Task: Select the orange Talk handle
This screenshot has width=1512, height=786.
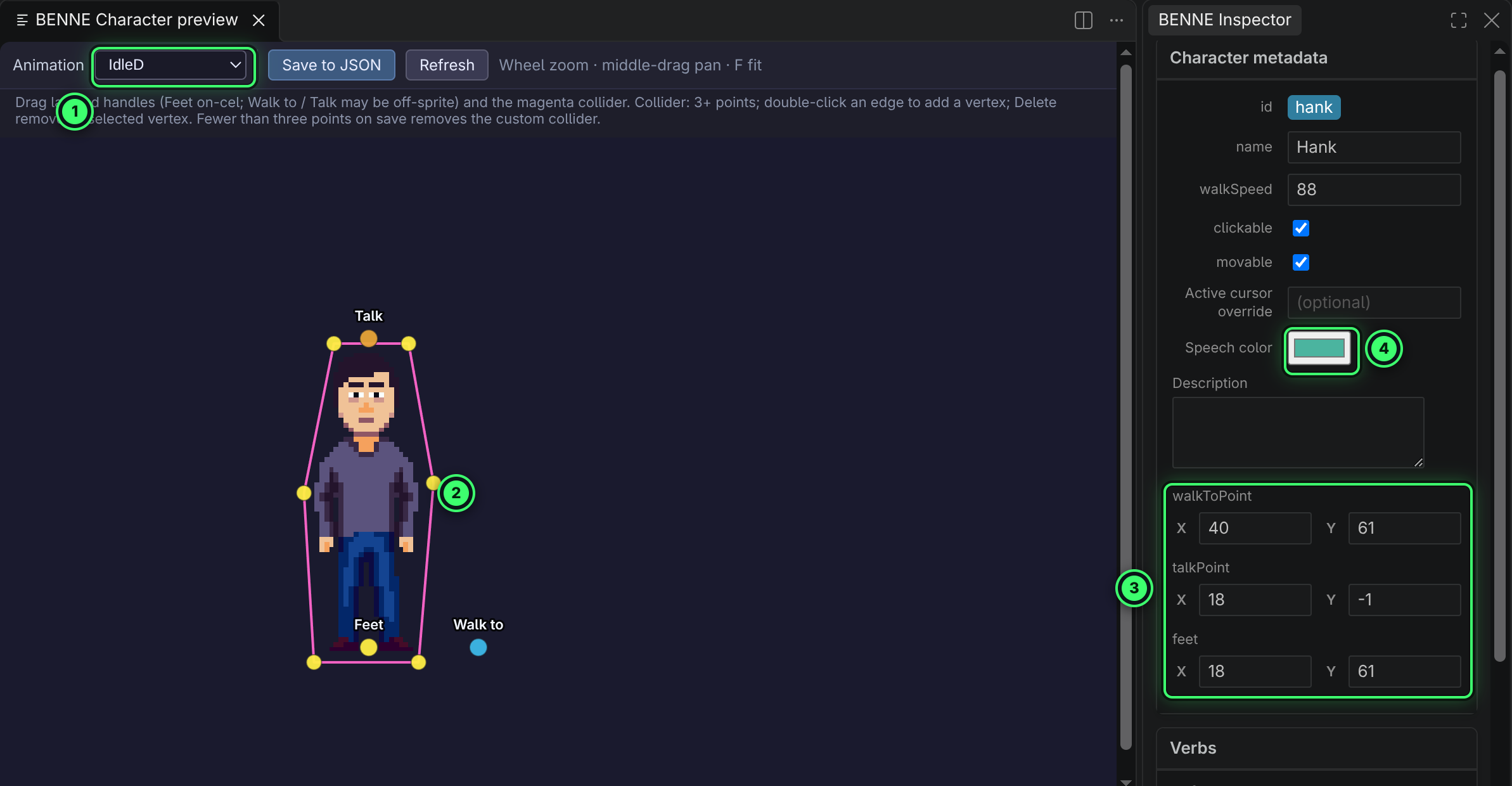Action: pyautogui.click(x=369, y=338)
